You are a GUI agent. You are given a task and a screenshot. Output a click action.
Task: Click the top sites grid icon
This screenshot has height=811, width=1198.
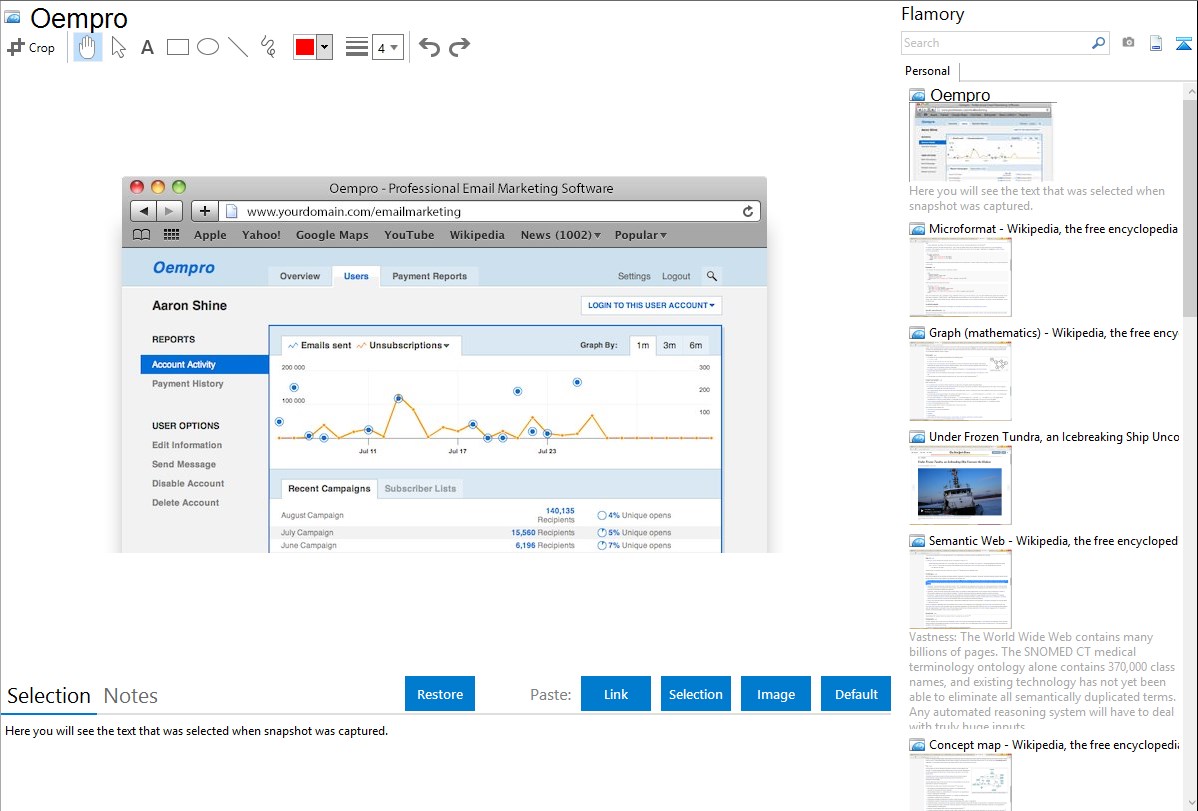(x=171, y=235)
